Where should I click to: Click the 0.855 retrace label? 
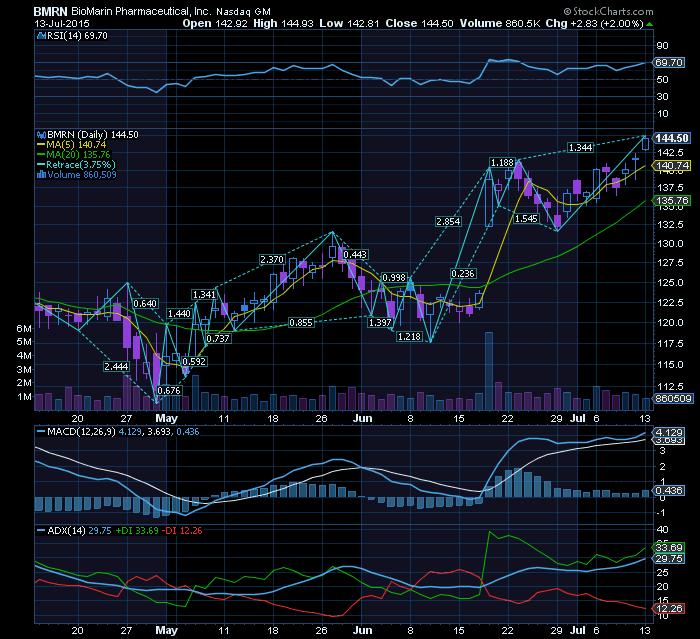301,322
